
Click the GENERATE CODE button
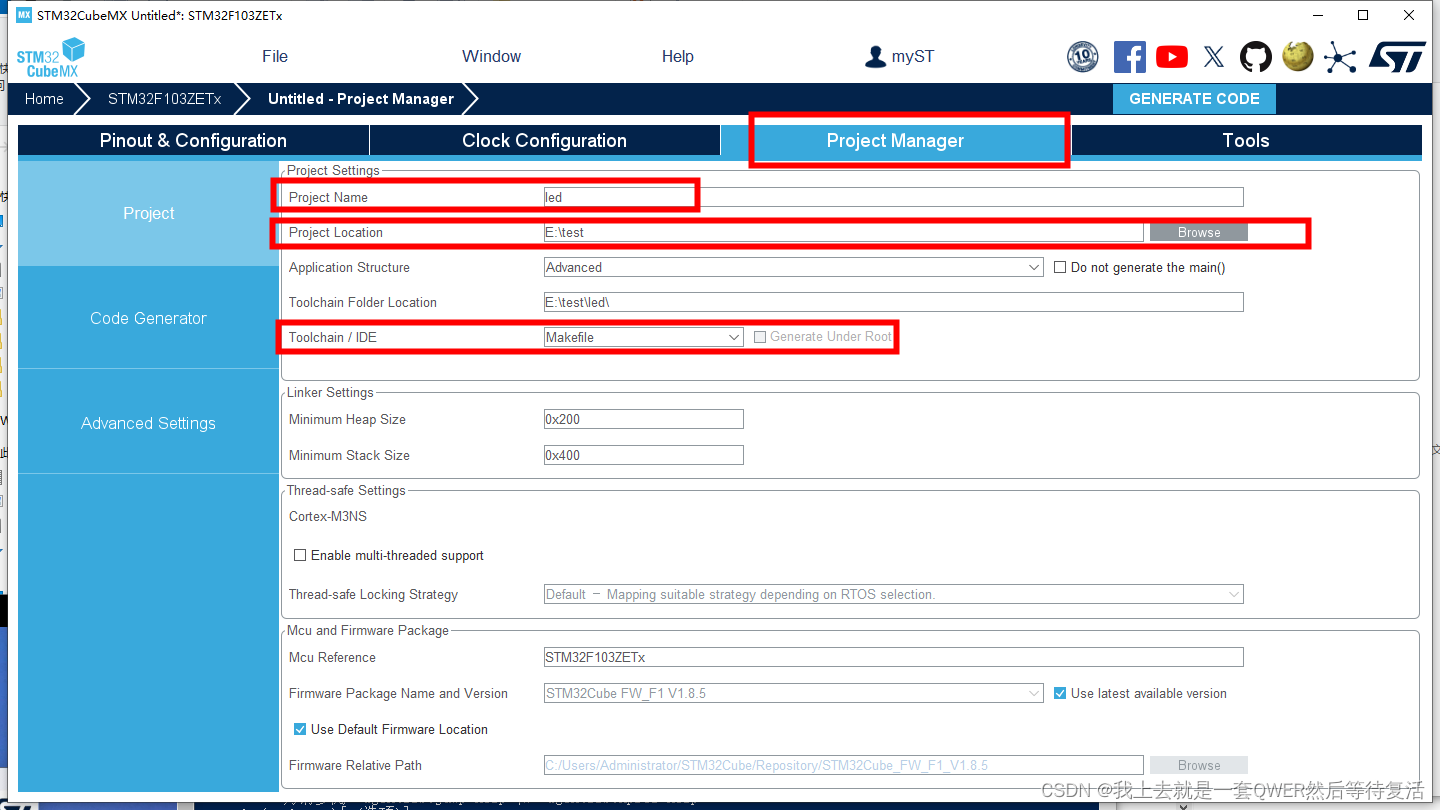click(x=1194, y=99)
